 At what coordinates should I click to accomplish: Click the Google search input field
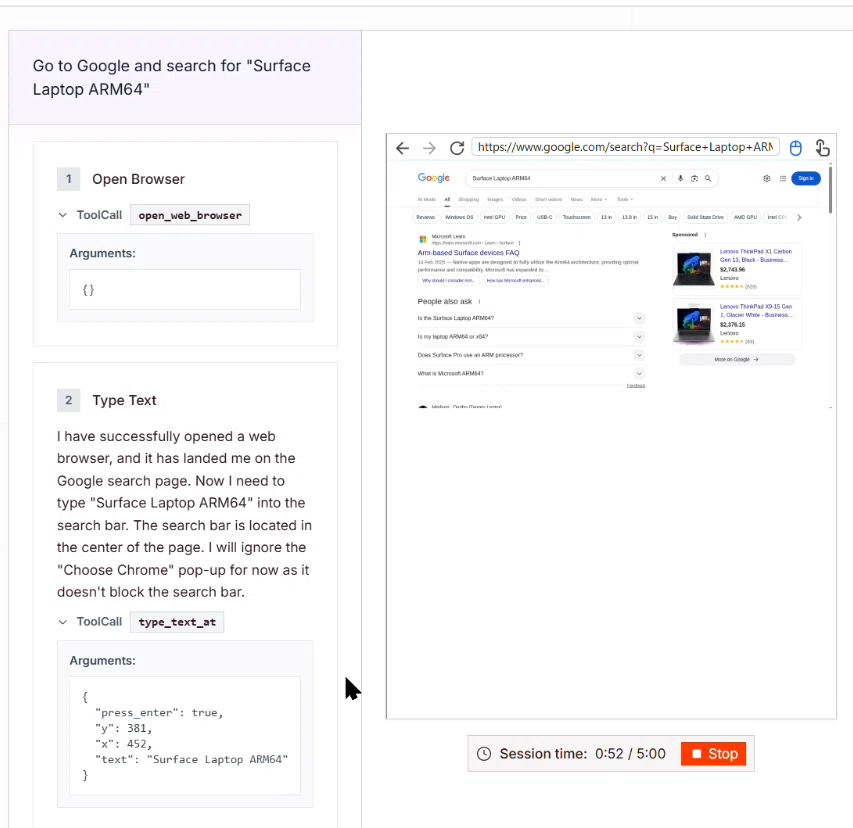[x=563, y=178]
